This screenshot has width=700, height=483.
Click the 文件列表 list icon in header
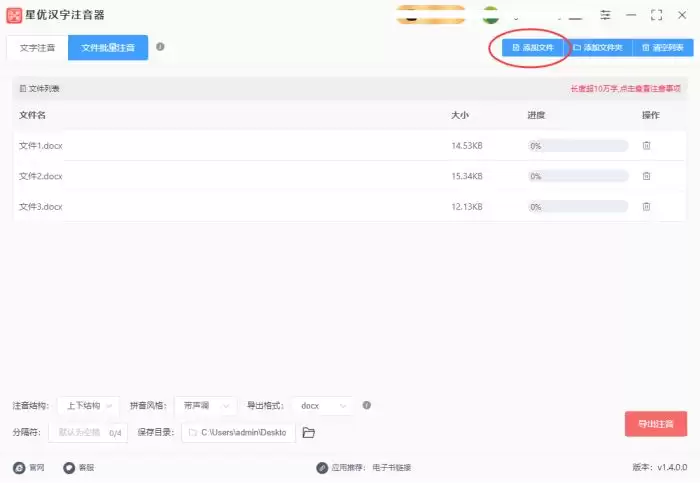pyautogui.click(x=23, y=89)
